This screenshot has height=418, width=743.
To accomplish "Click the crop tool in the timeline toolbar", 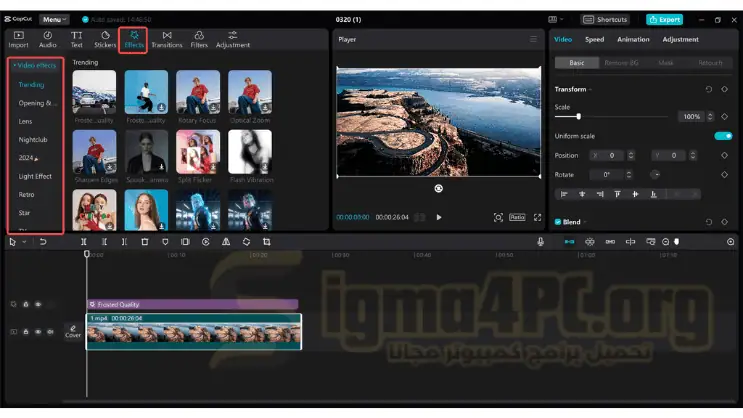I will 267,241.
